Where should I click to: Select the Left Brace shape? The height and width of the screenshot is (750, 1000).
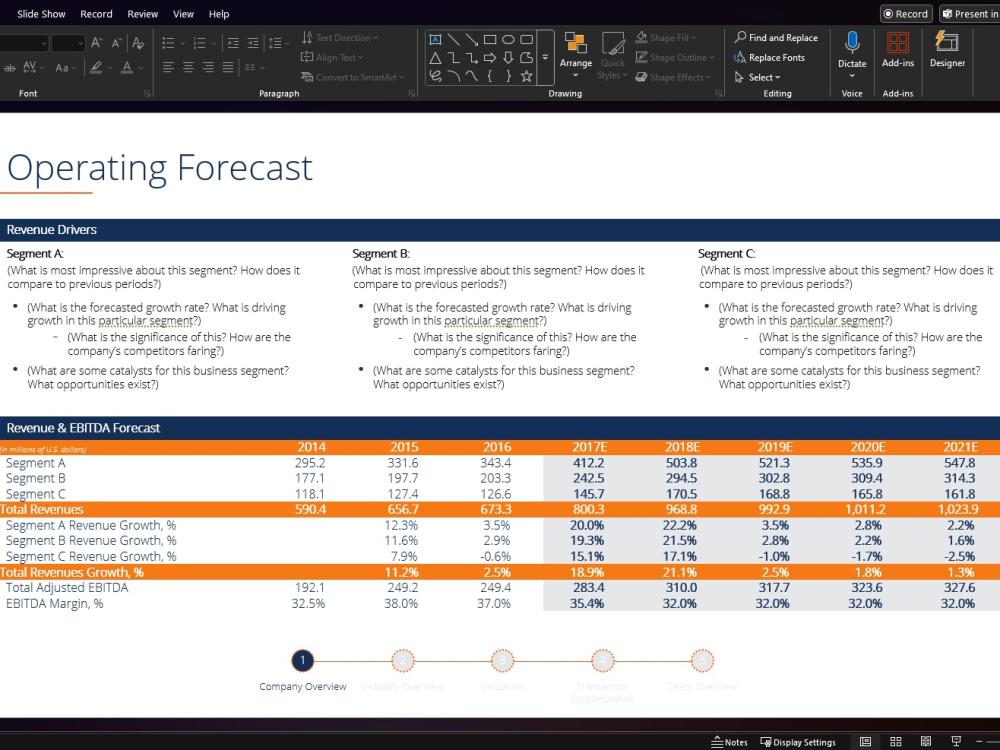click(x=490, y=77)
